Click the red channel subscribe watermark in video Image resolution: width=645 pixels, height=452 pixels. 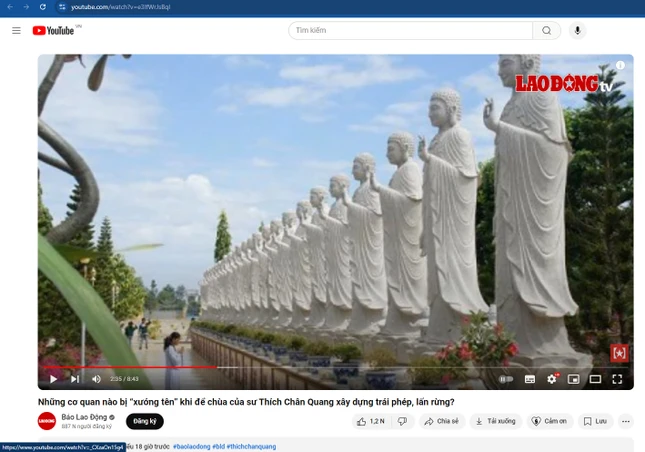coord(619,353)
